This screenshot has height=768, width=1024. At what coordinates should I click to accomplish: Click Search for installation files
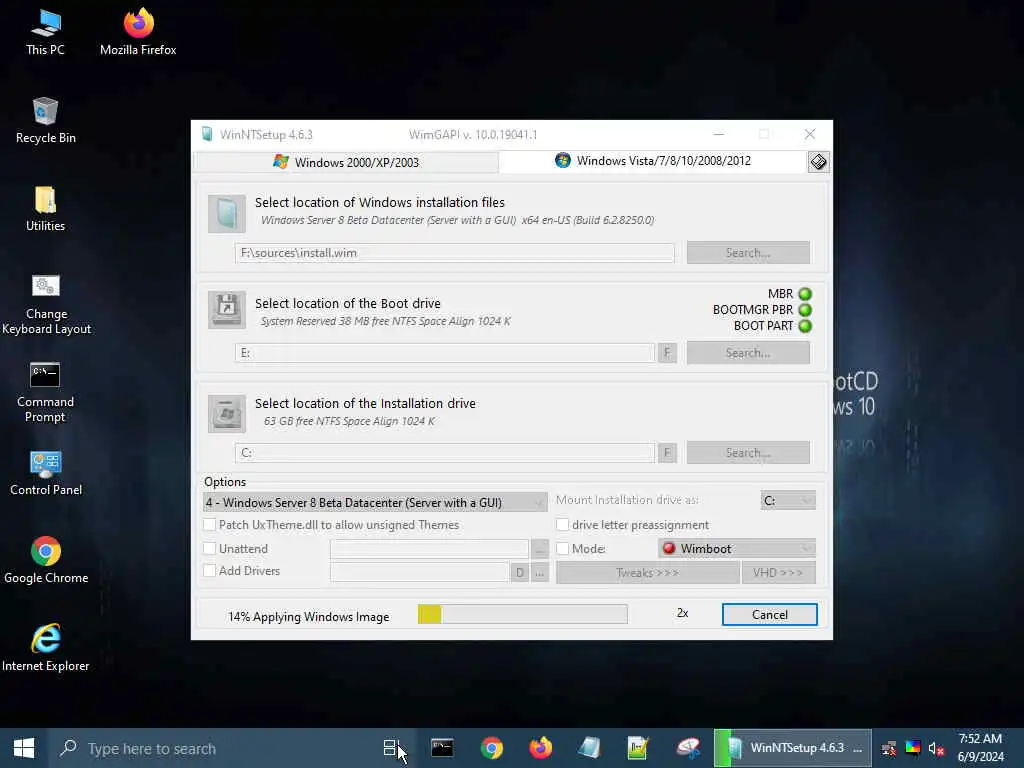[x=748, y=253]
